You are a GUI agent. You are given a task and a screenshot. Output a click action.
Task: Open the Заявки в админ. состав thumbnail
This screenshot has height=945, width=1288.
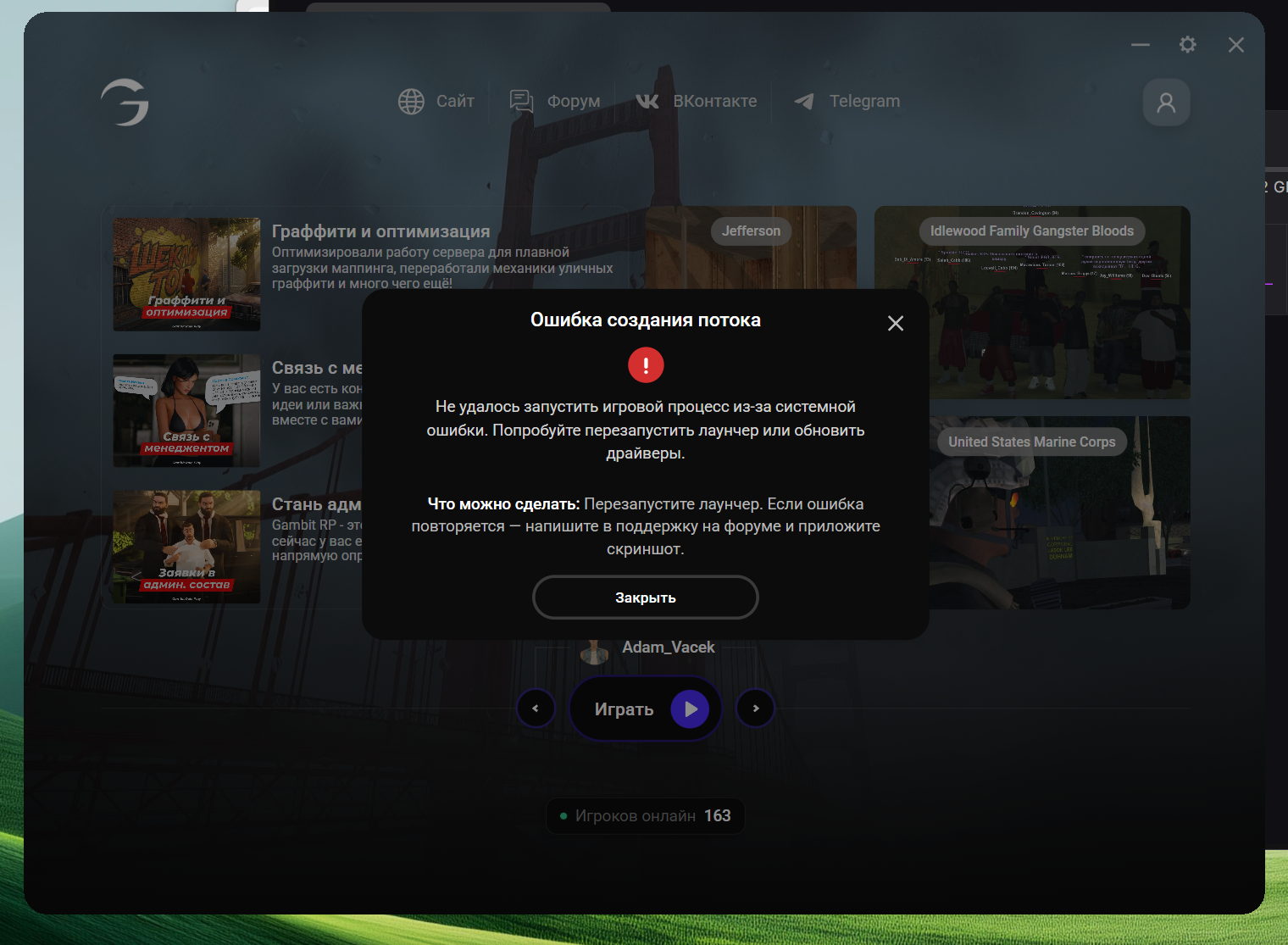(186, 547)
